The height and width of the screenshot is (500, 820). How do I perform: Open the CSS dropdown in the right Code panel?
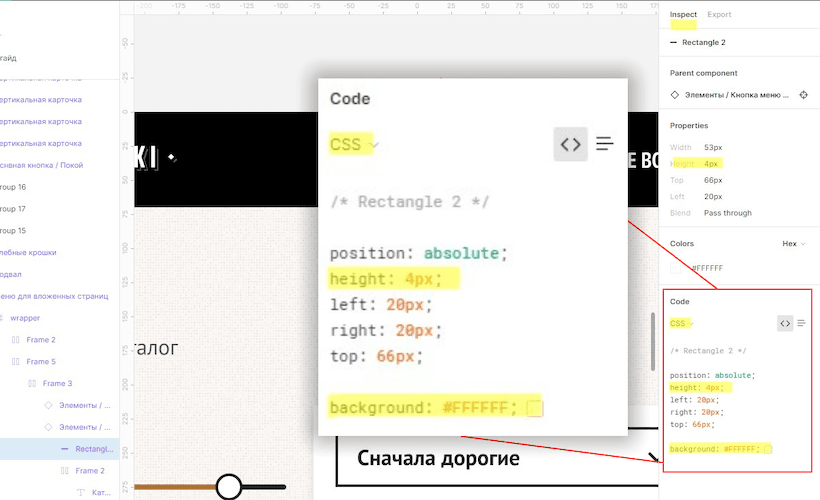point(681,324)
